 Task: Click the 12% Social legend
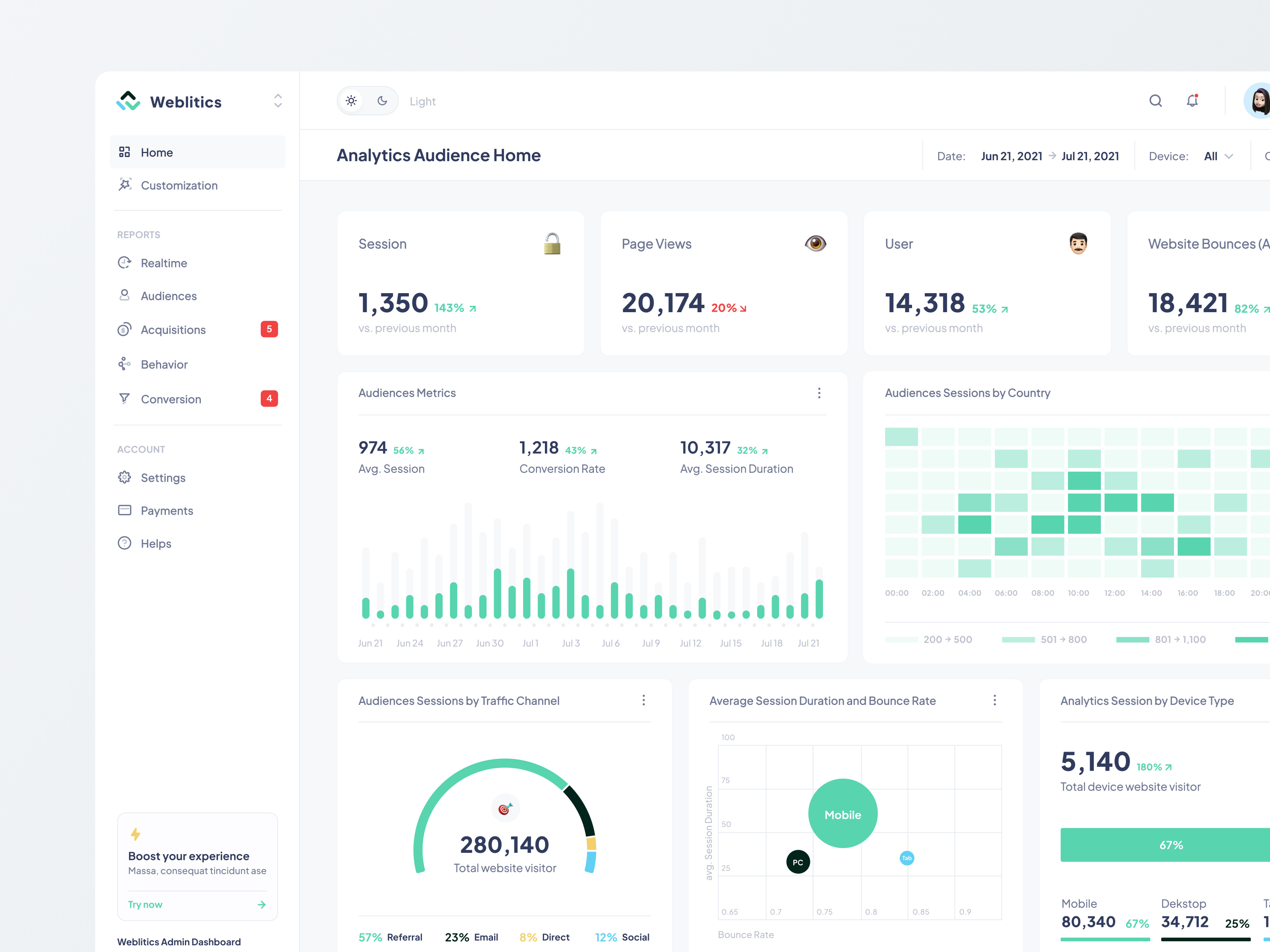tap(622, 937)
